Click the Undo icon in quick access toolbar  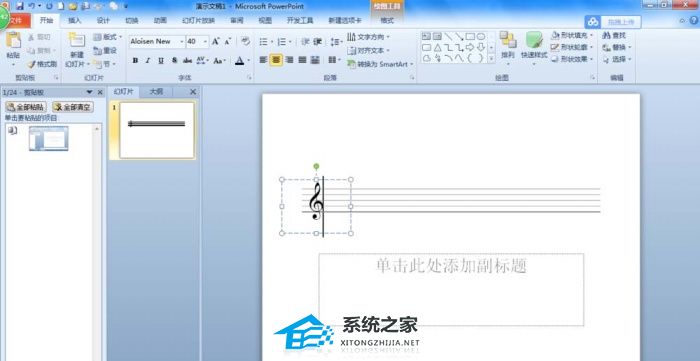(x=31, y=6)
